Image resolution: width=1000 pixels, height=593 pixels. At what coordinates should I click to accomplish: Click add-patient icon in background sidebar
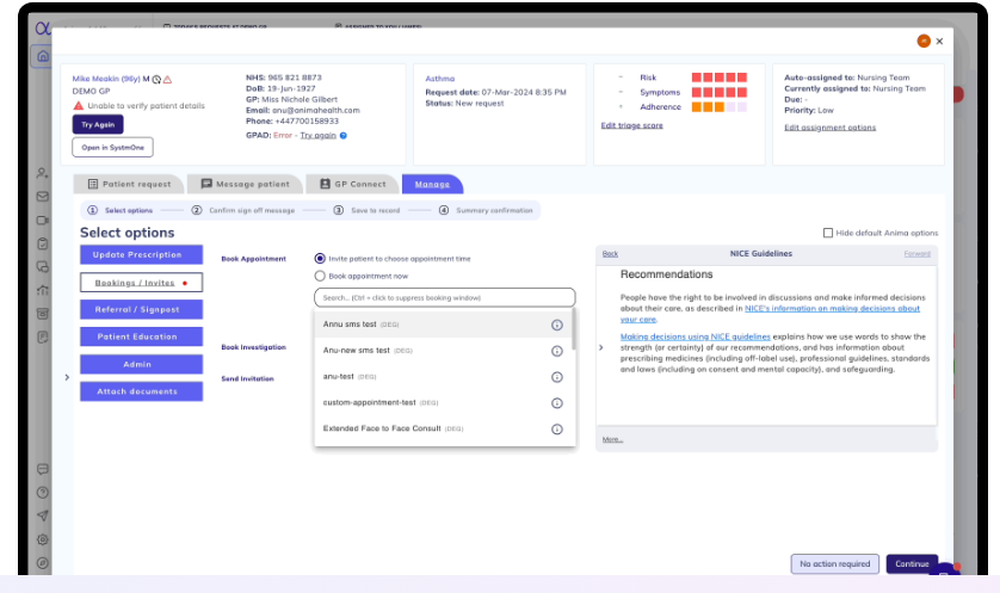coord(42,173)
